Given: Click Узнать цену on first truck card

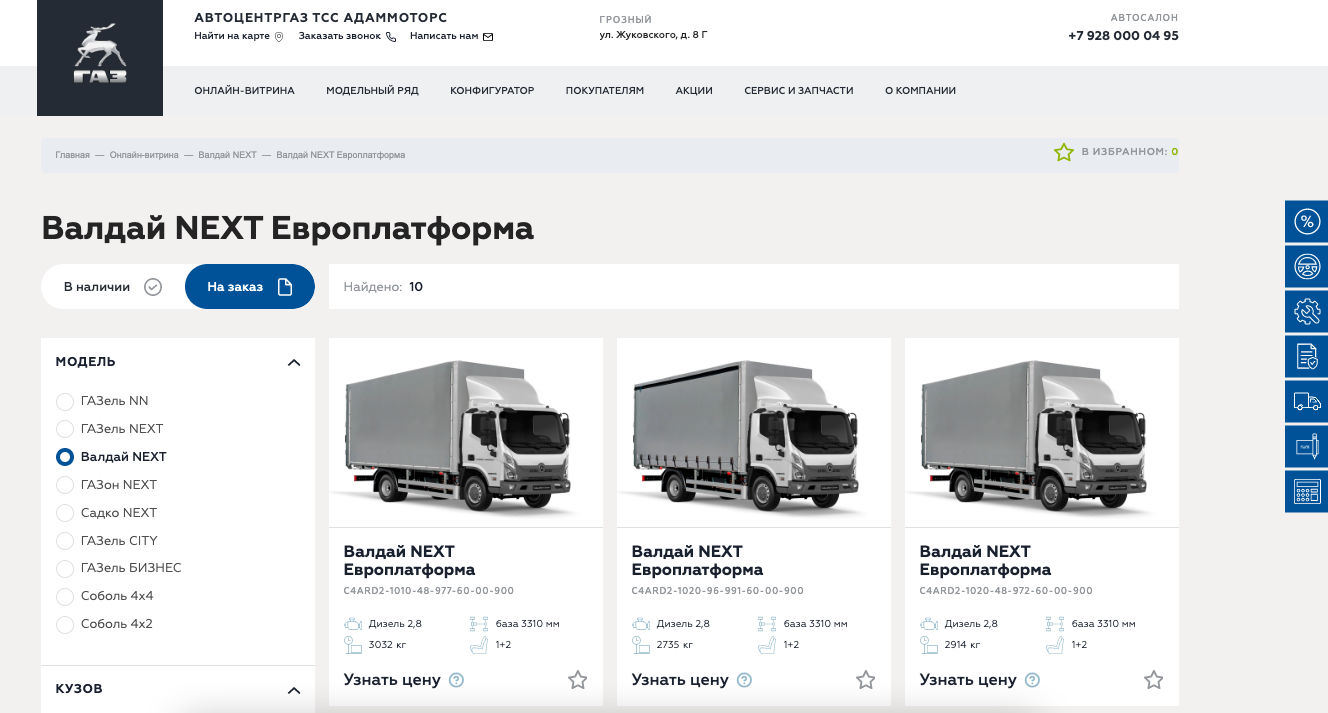Looking at the screenshot, I should 392,680.
